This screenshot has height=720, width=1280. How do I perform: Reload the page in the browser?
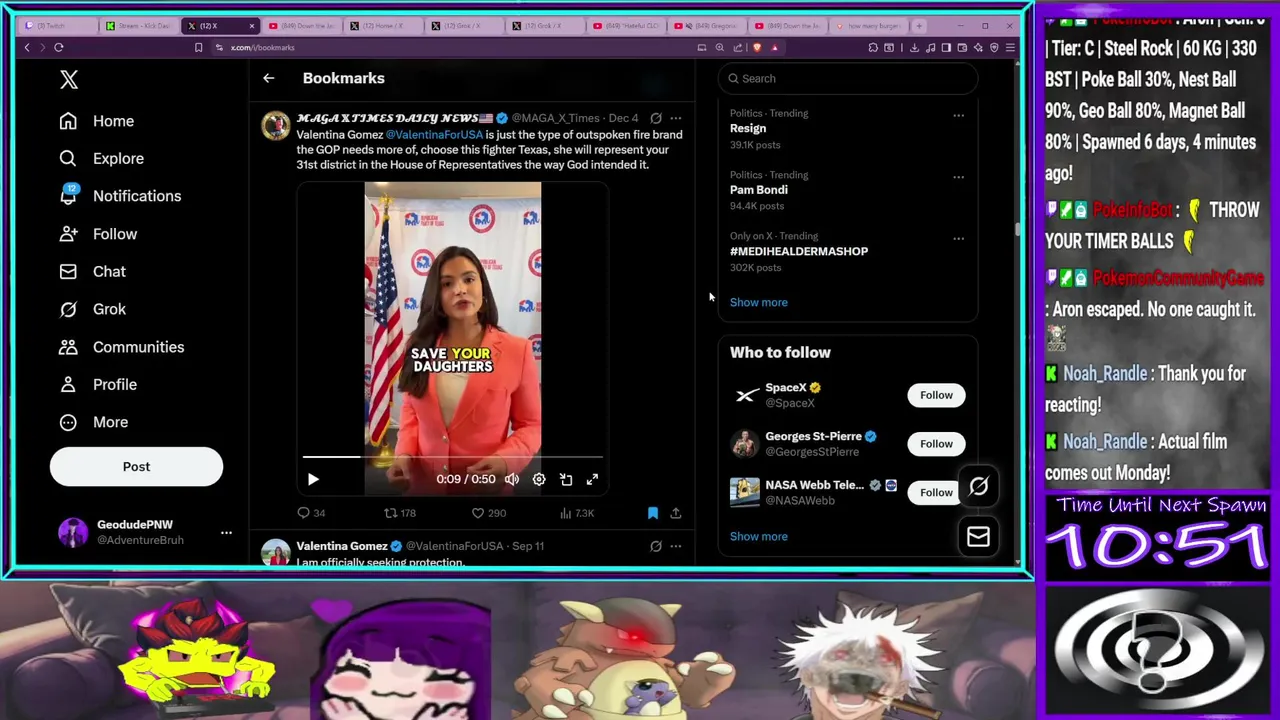[x=58, y=47]
